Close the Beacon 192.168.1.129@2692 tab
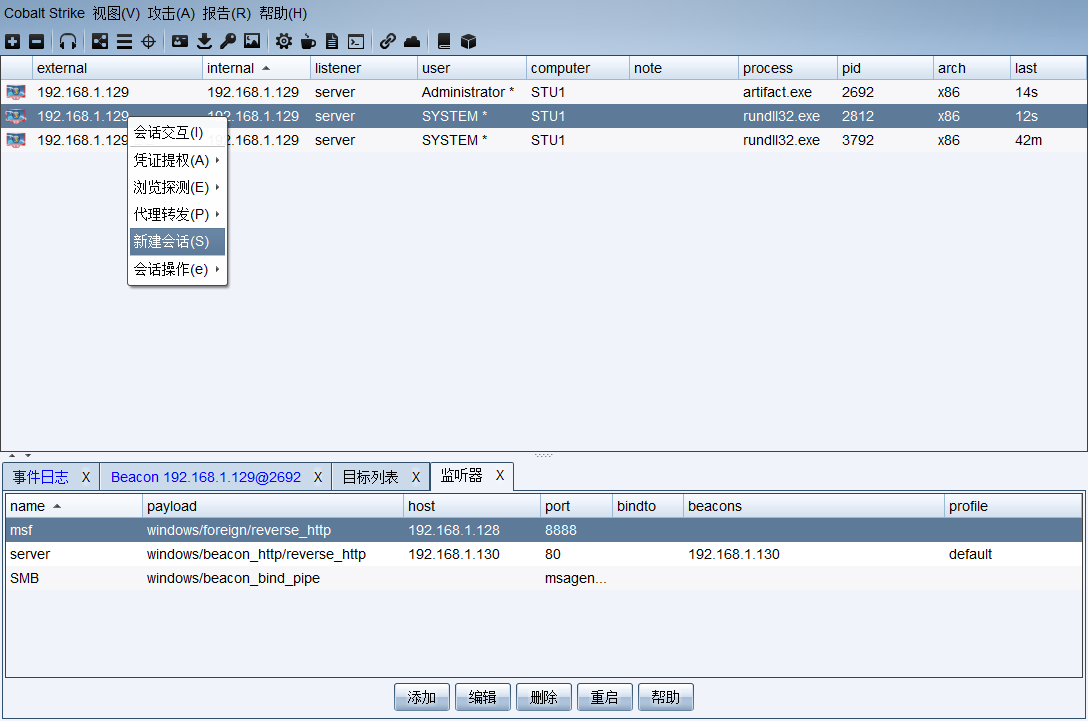1088x721 pixels. [x=318, y=477]
